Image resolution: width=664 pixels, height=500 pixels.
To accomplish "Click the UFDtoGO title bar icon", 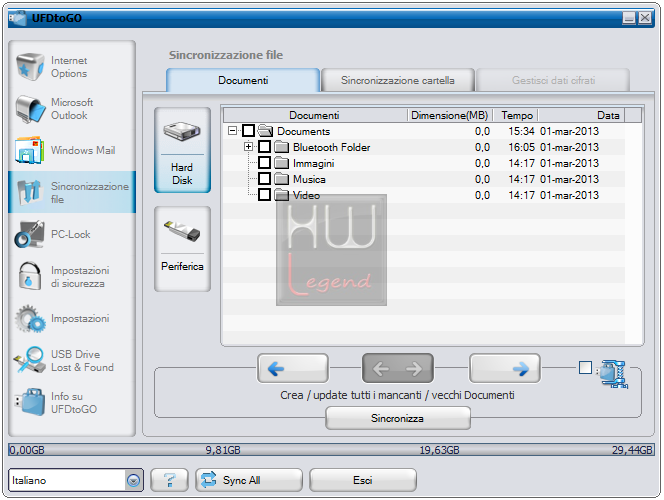I will (18, 18).
